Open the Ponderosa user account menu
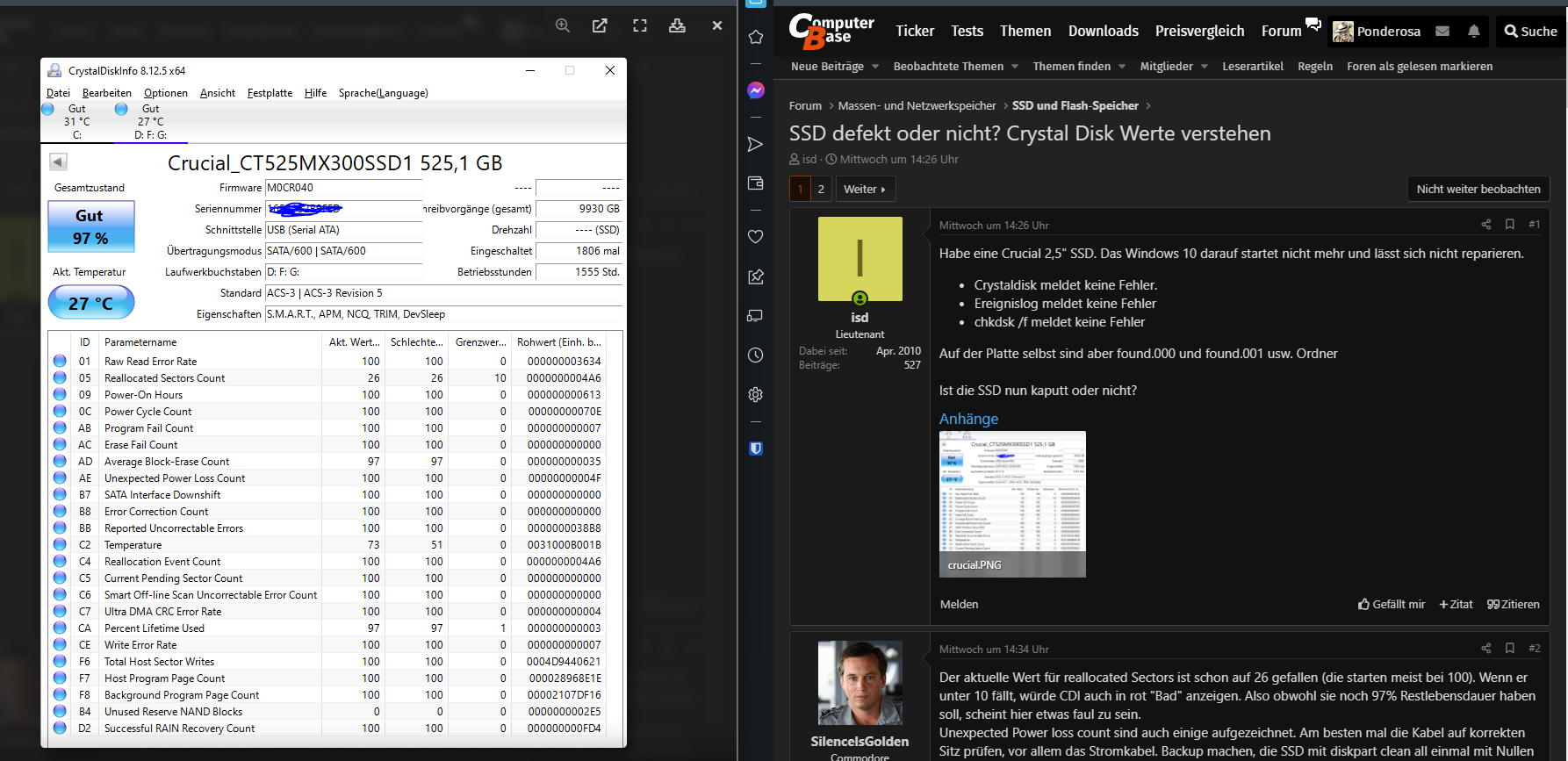This screenshot has width=1568, height=761. tap(1377, 32)
